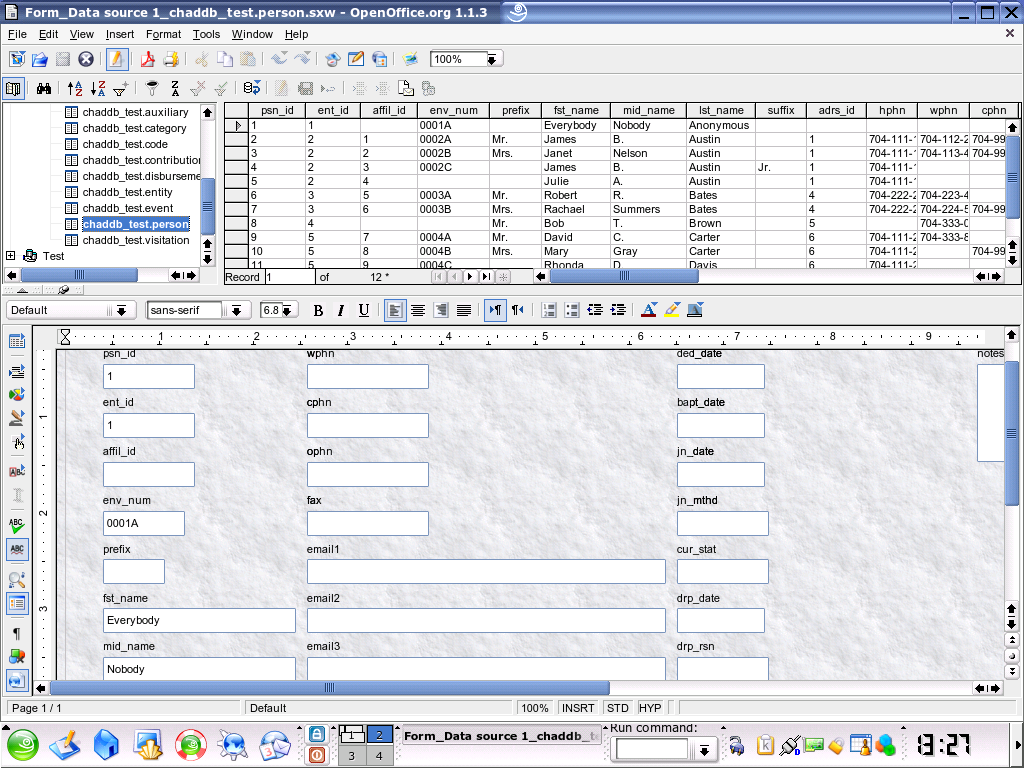Toggle bold formatting
The image size is (1024, 768).
click(318, 310)
